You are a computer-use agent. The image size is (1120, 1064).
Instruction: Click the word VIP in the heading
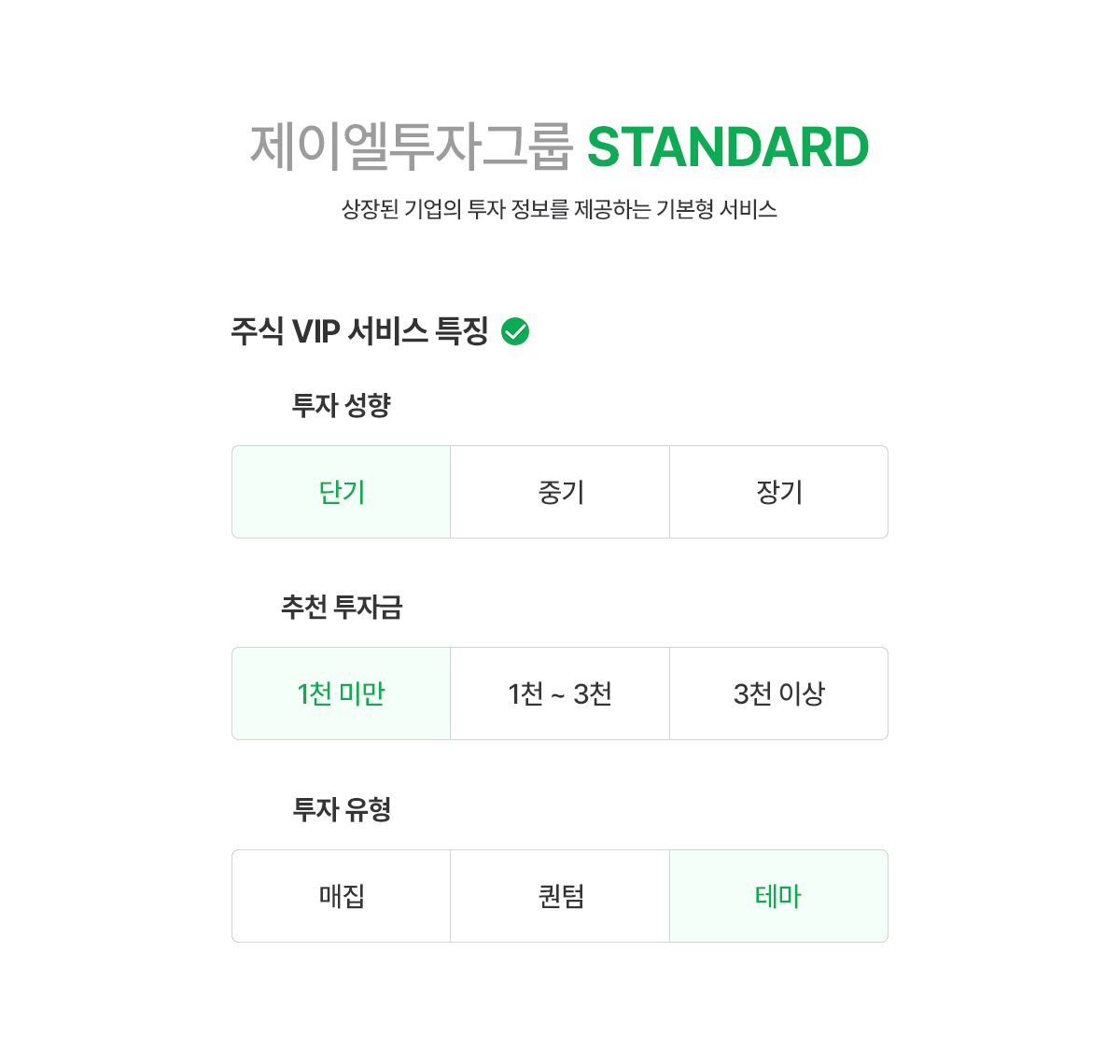tap(315, 331)
